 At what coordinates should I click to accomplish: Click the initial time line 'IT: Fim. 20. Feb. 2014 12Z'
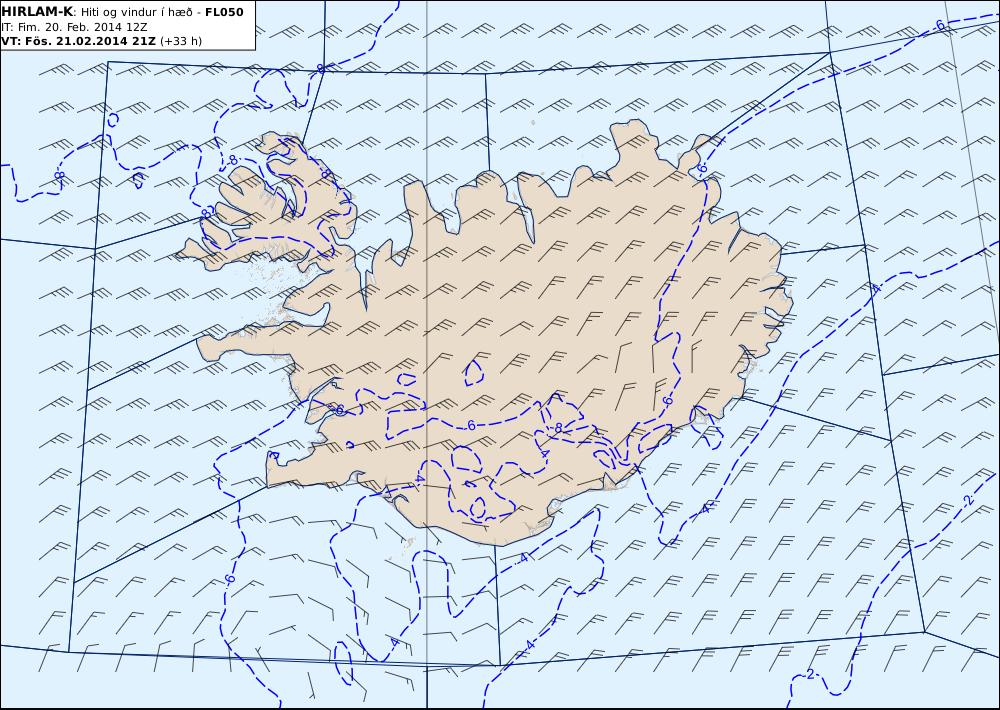click(75, 27)
